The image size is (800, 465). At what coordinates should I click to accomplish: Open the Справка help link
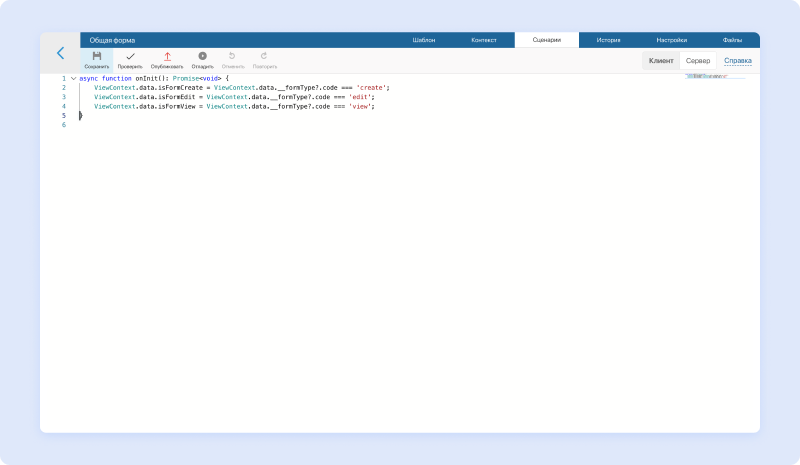click(737, 61)
